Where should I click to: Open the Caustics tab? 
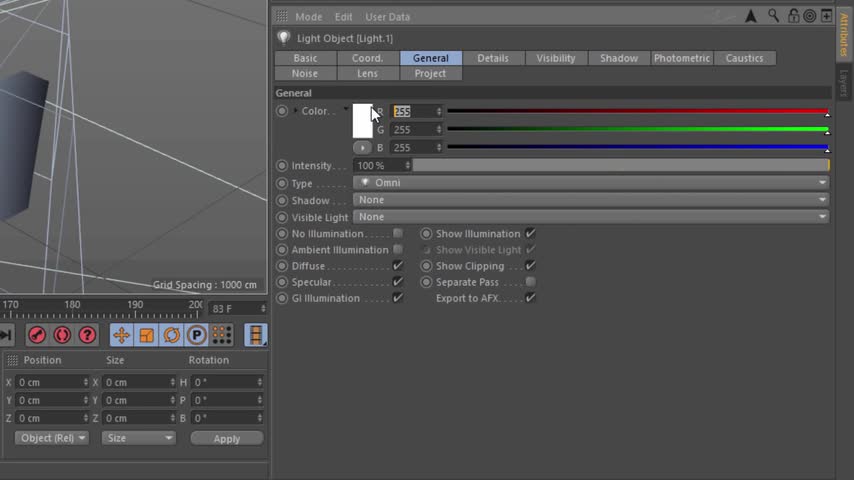[x=745, y=58]
